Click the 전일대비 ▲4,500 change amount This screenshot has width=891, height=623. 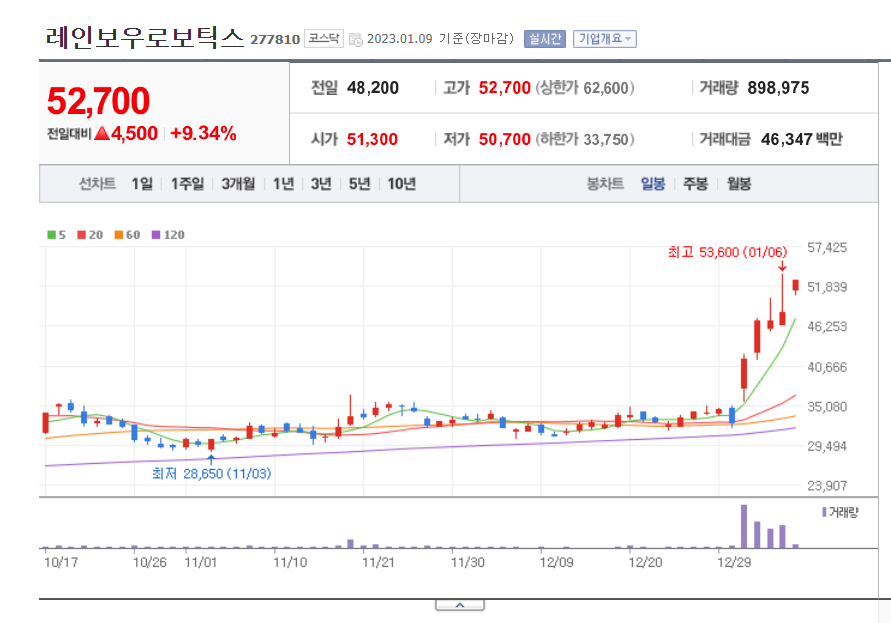[102, 134]
